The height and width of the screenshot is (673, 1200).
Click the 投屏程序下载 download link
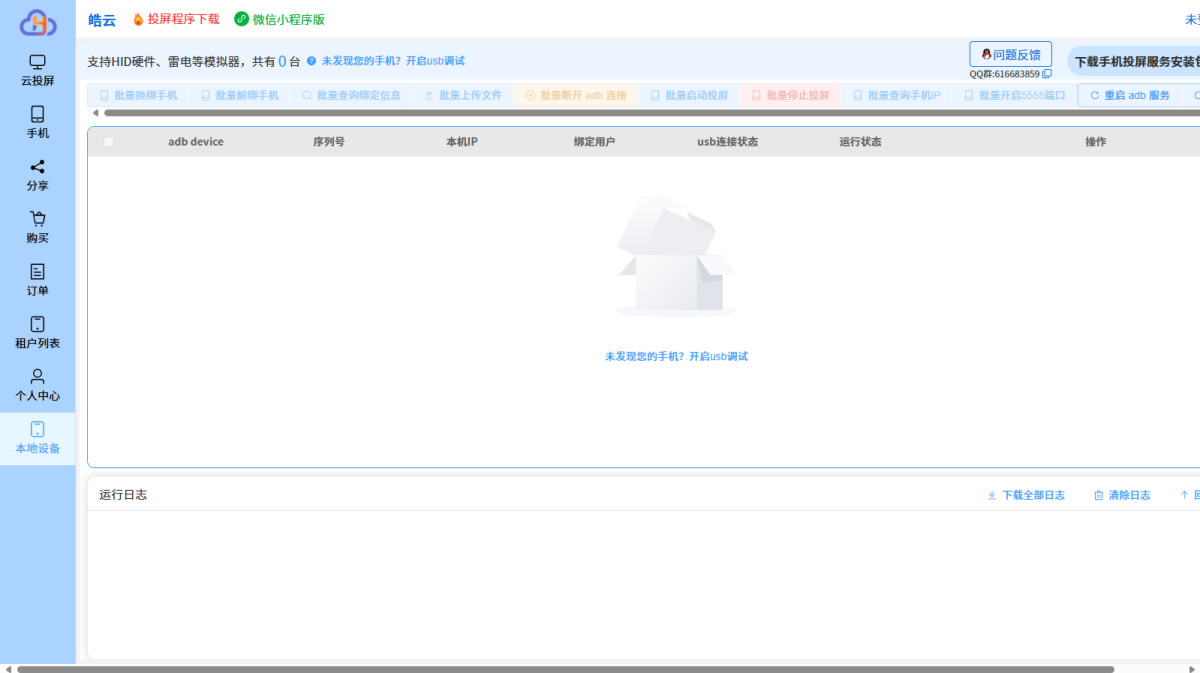tap(175, 19)
